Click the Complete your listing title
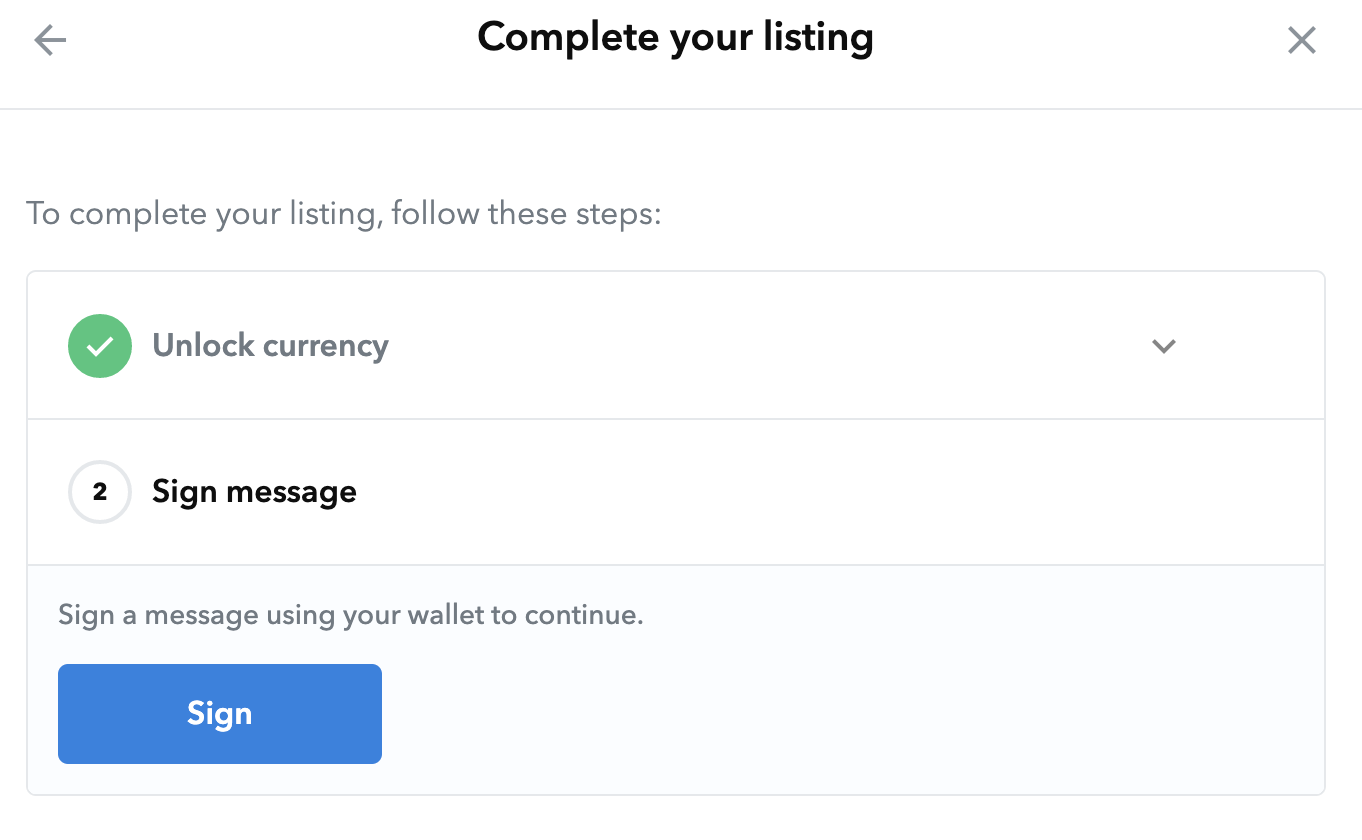The width and height of the screenshot is (1362, 840). point(675,37)
